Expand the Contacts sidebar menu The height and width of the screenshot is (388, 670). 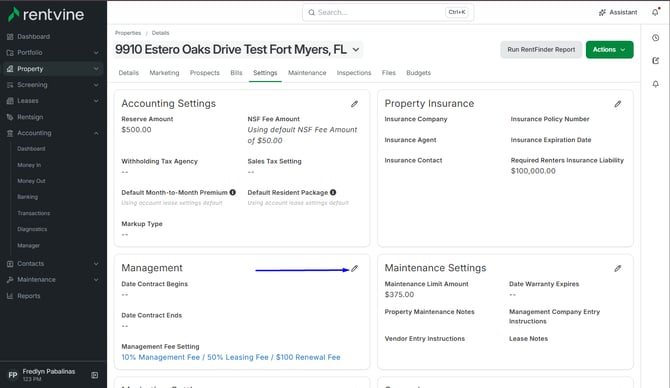pos(53,264)
